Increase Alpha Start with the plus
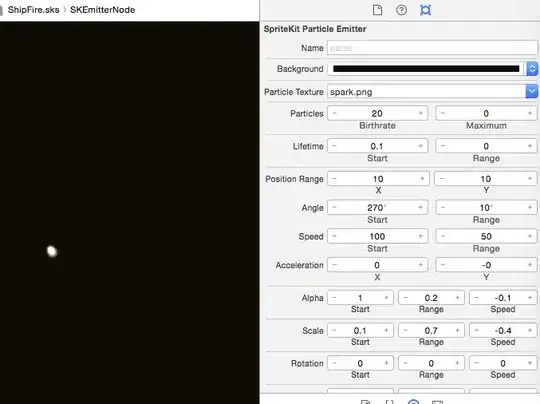 pos(386,298)
